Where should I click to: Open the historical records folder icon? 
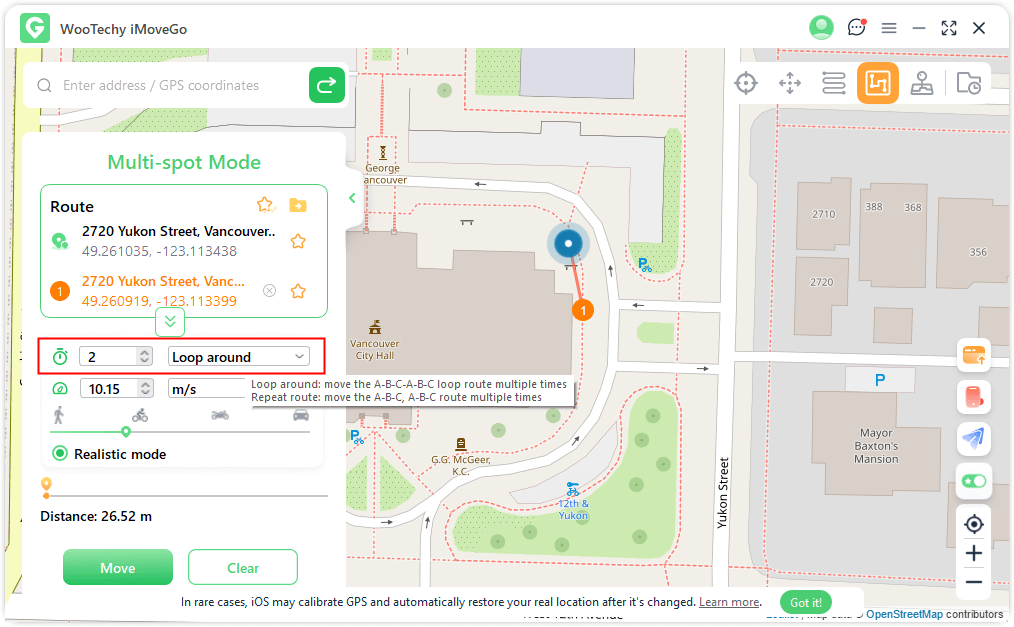coord(968,84)
